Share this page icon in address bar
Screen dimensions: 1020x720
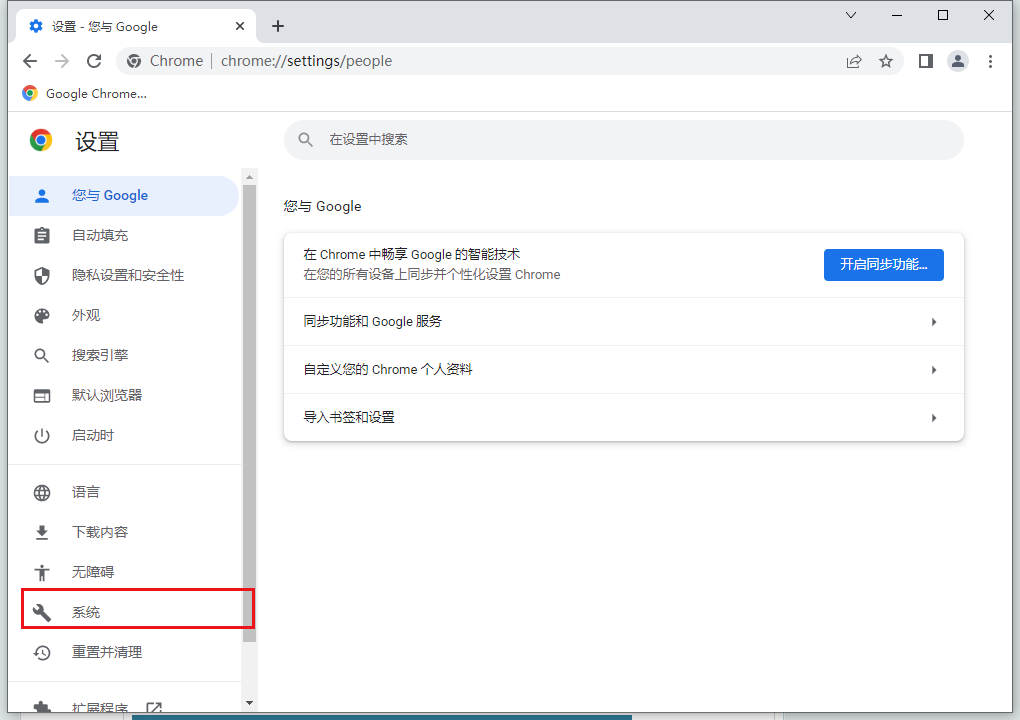(854, 61)
